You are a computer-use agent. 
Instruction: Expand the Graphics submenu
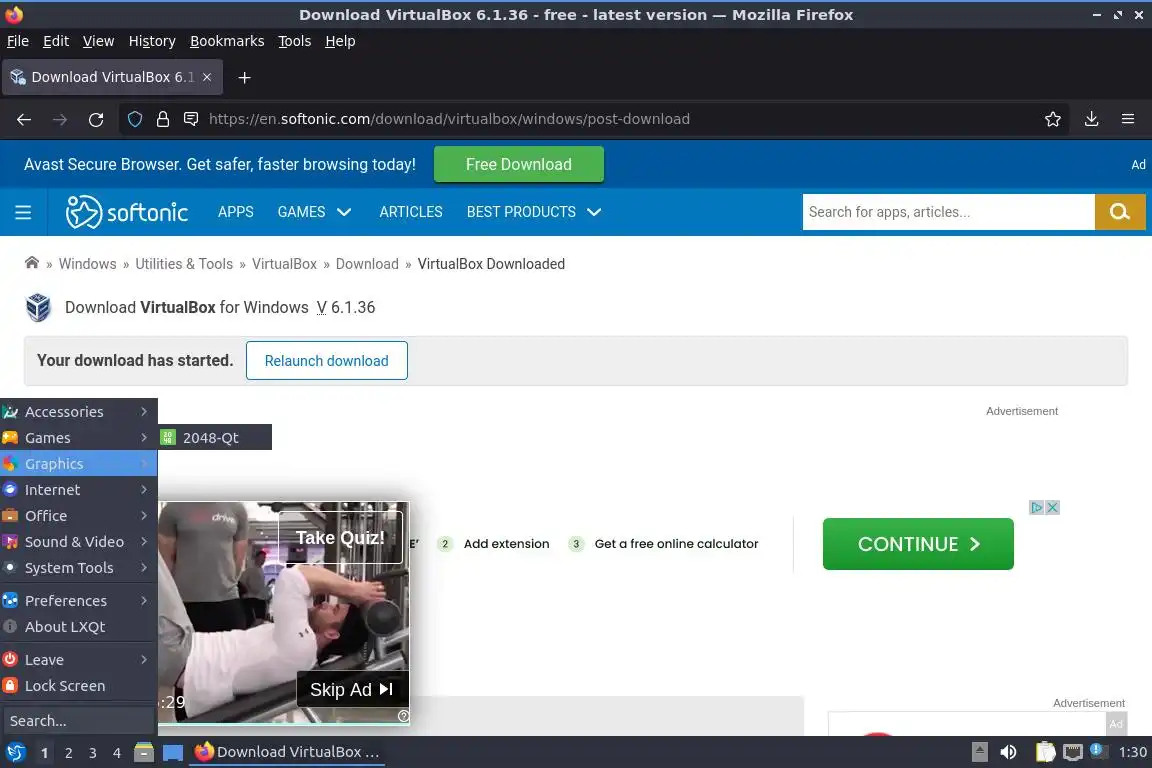point(79,464)
